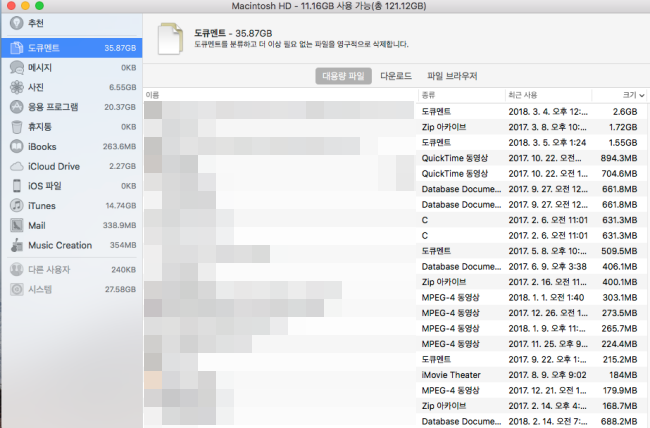Click the 20.37GB applications size value
This screenshot has width=650, height=428.
(120, 107)
